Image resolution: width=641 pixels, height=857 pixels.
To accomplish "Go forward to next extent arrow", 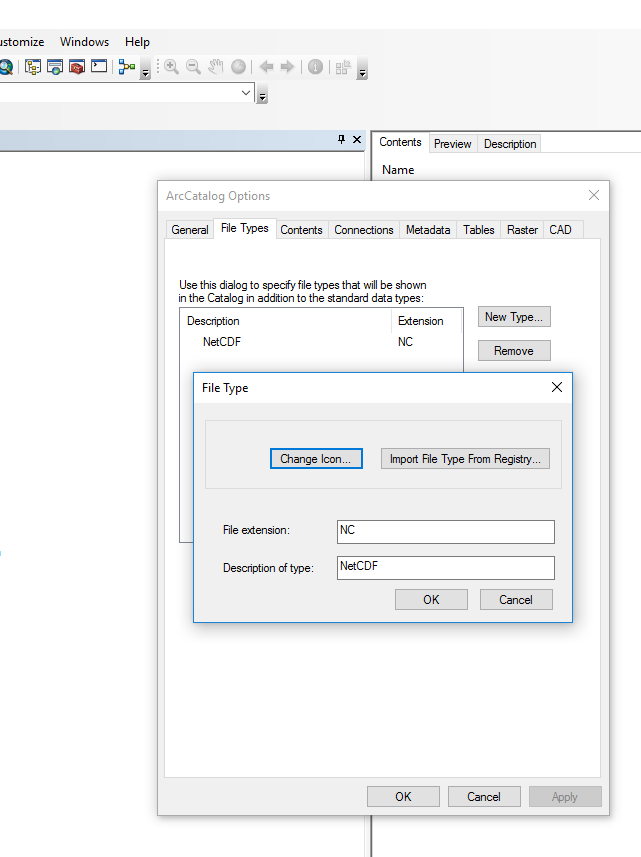I will [x=287, y=67].
